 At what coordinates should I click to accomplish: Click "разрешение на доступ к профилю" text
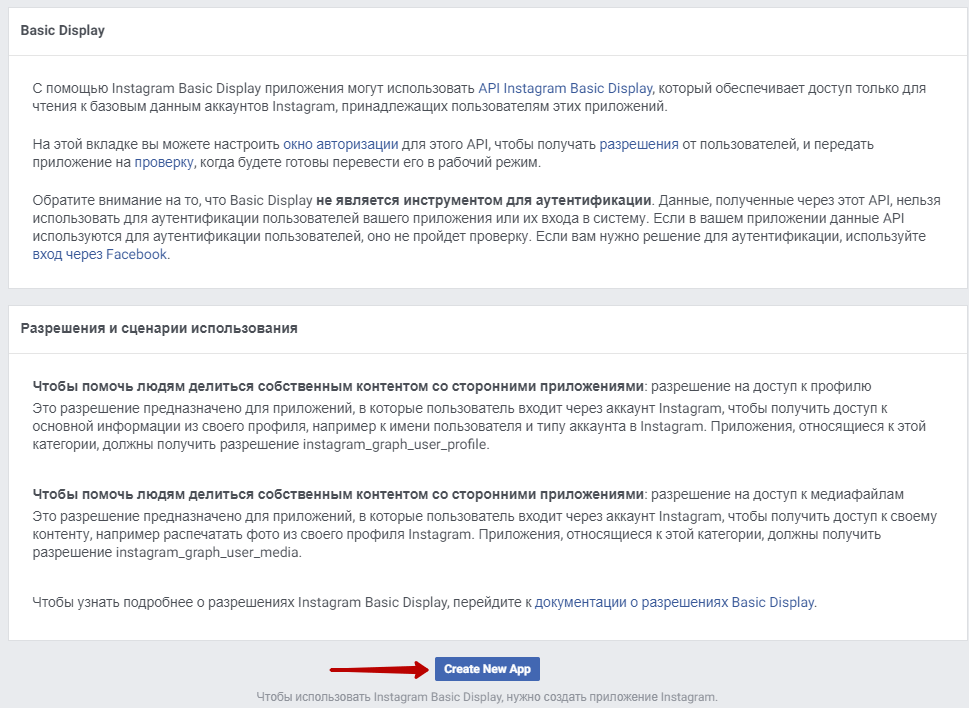point(760,385)
